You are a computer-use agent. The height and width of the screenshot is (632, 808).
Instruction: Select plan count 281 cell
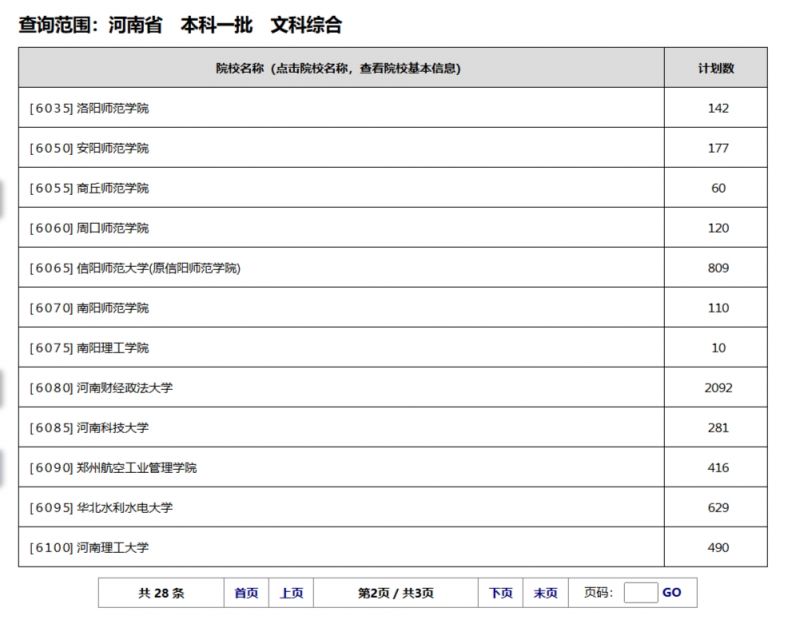(x=718, y=428)
